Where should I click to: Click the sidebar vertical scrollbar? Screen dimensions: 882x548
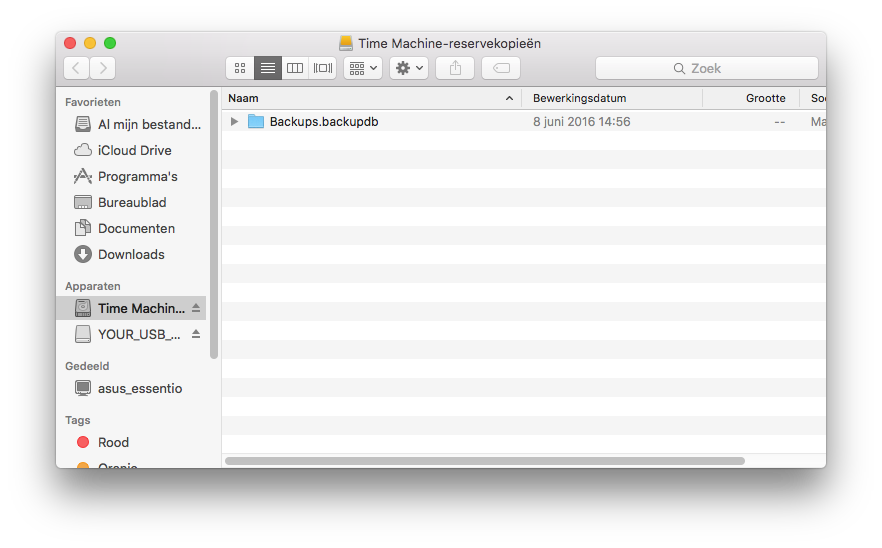(x=214, y=224)
